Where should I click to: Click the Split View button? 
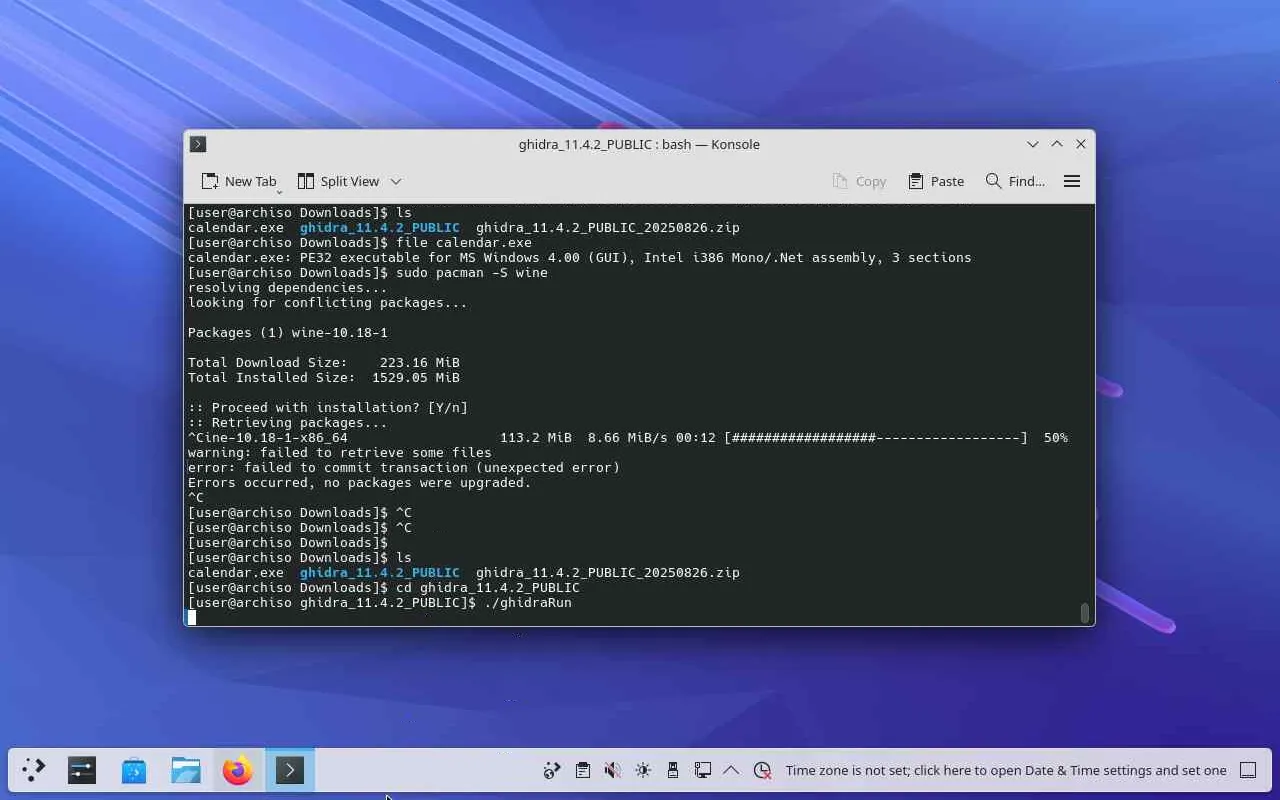tap(338, 181)
